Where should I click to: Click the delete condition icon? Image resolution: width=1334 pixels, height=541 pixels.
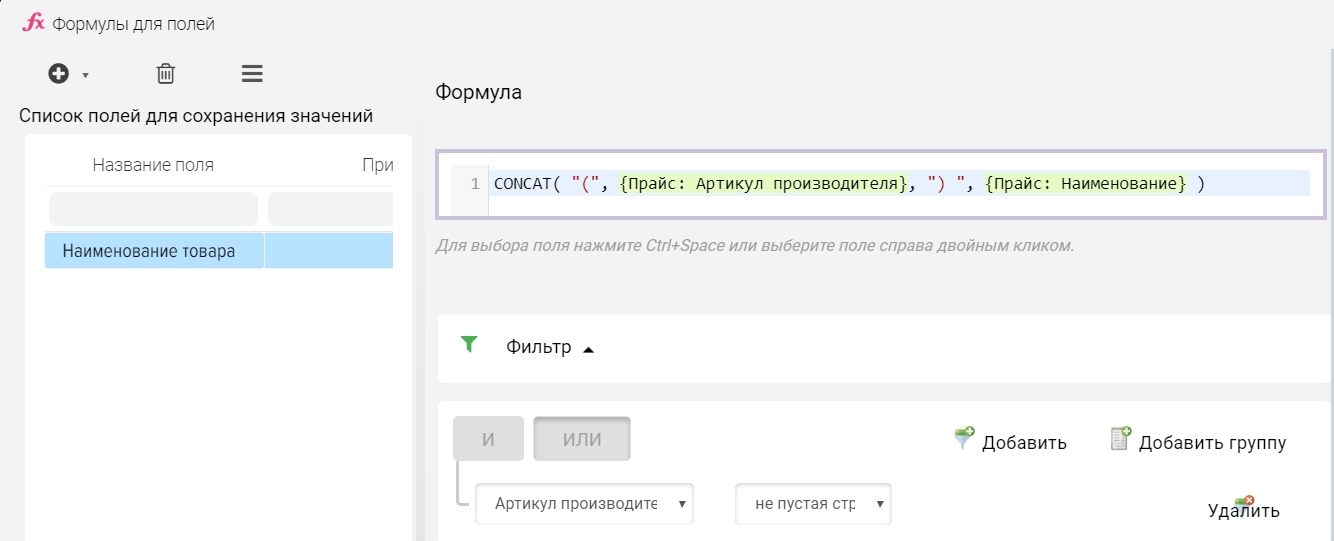(1243, 504)
